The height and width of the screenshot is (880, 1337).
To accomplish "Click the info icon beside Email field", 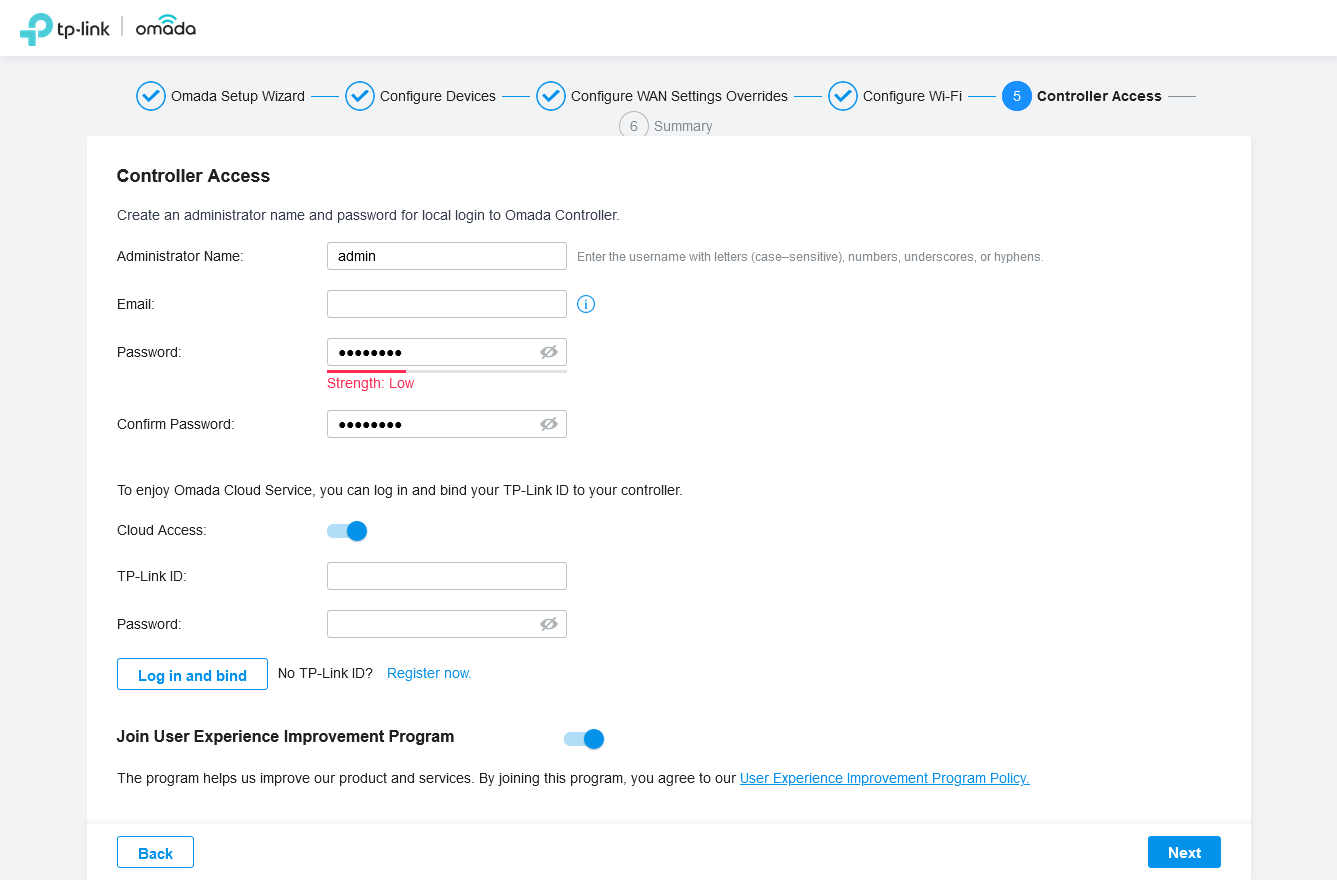I will click(586, 304).
